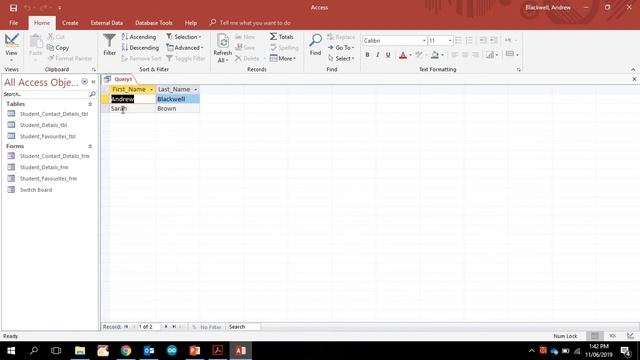This screenshot has height=360, width=640.
Task: Go to last record navigation arrow
Action: (174, 327)
